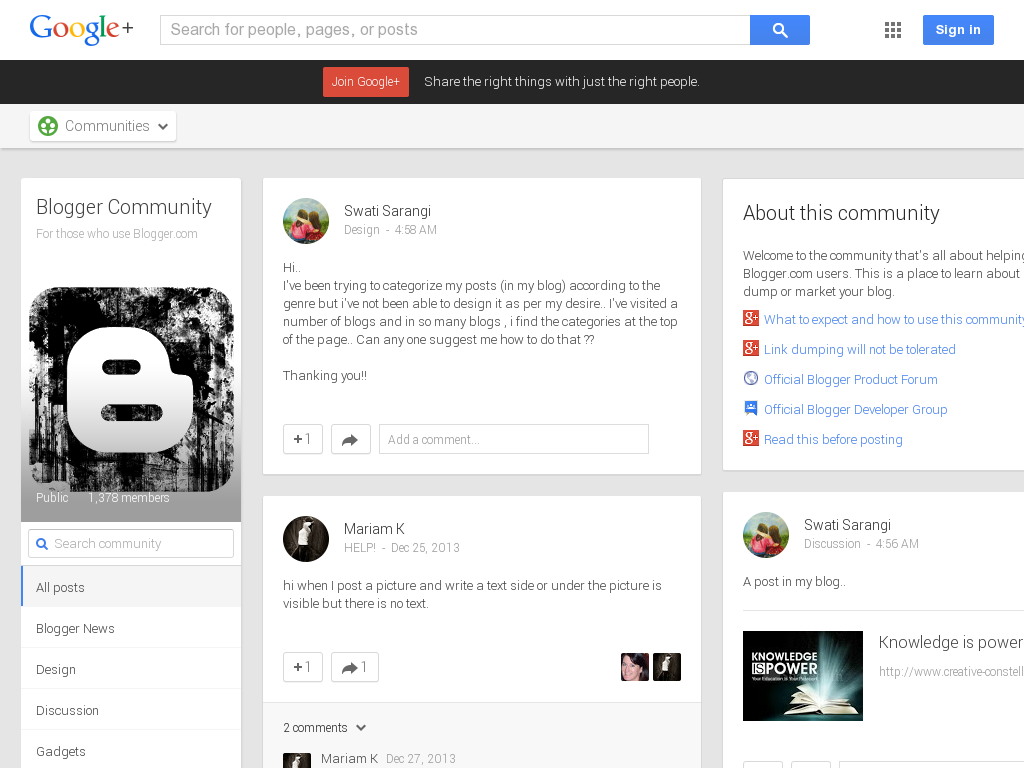Open Official Blogger Product Forum link

[851, 379]
